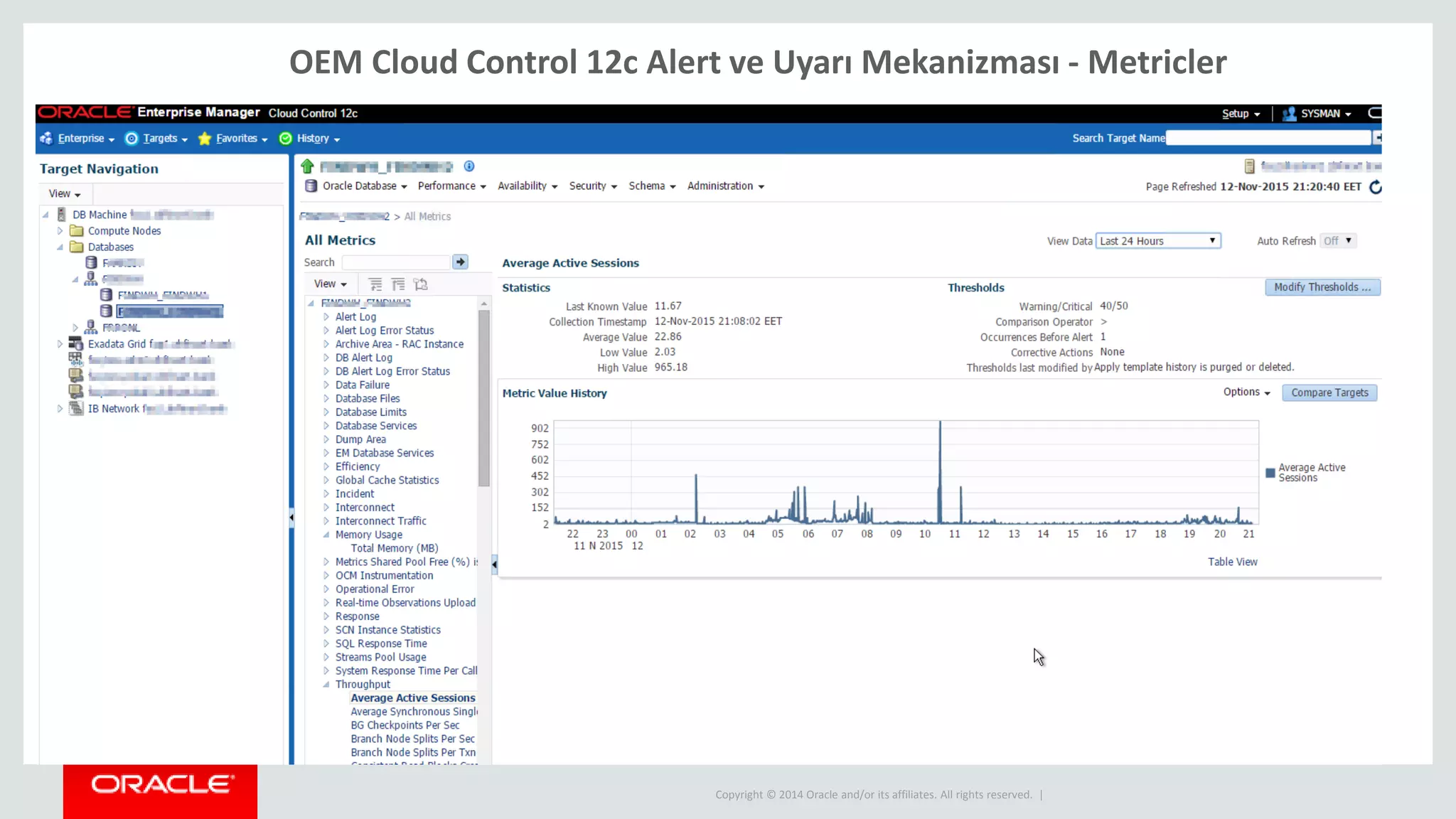Collapse the Memory Usage metric group
Screen dimensions: 1456x819
click(326, 535)
